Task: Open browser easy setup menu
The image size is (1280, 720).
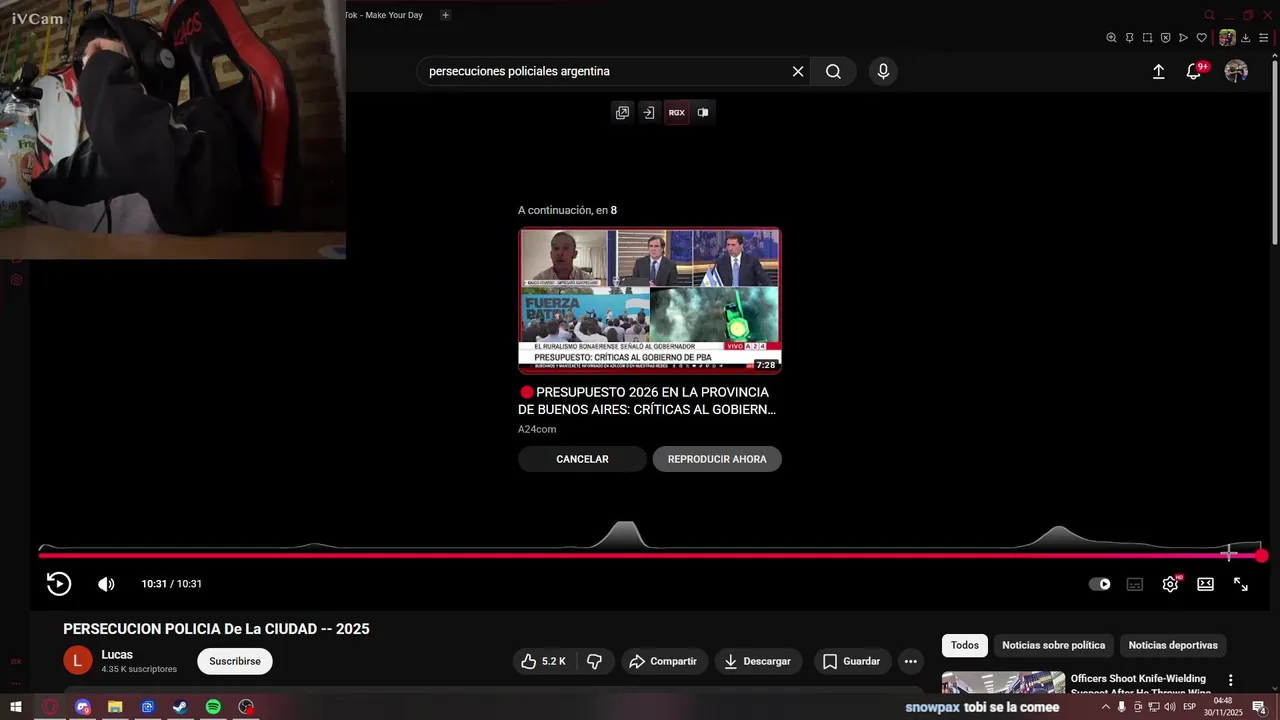Action: tap(1263, 38)
